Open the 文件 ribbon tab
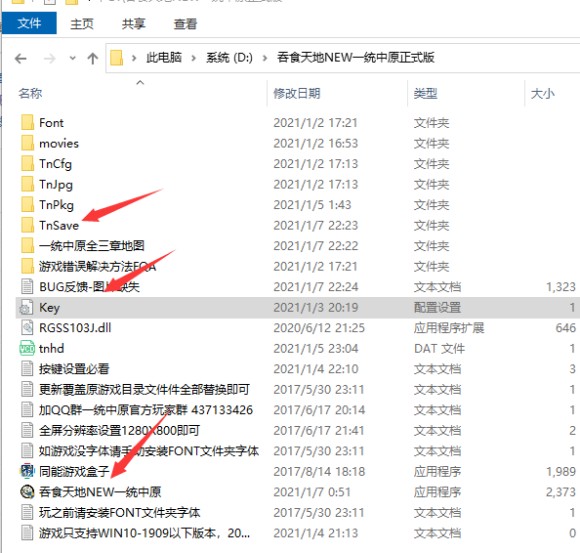Screen dimensions: 580x553 coord(29,23)
